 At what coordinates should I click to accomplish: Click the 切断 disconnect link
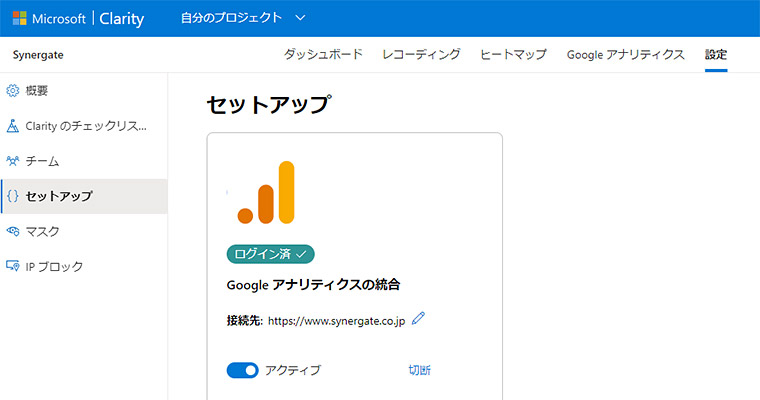pyautogui.click(x=419, y=370)
